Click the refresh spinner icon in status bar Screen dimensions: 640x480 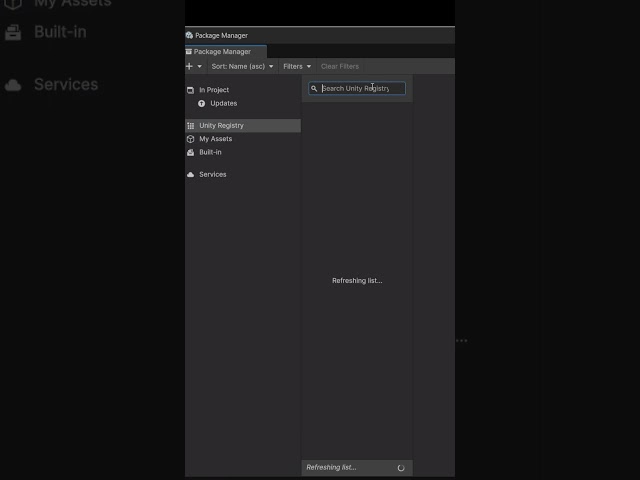point(401,468)
